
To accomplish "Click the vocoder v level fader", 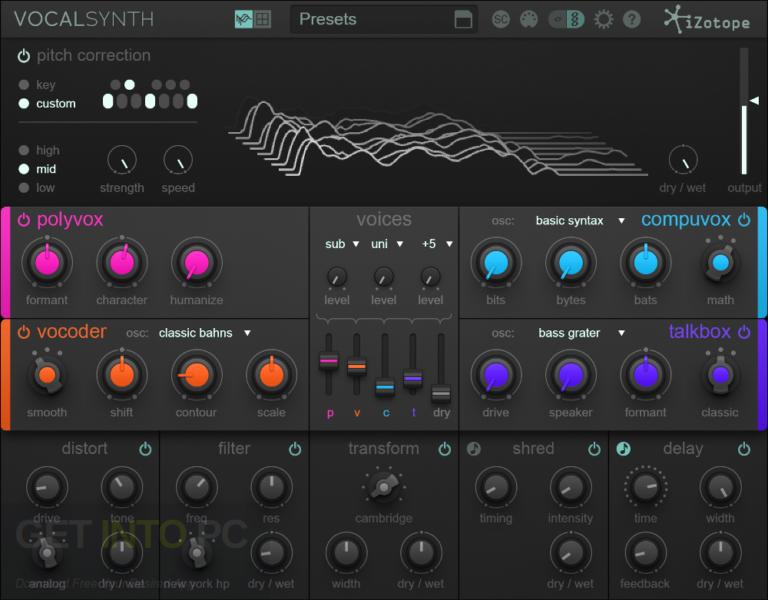I will (x=357, y=366).
